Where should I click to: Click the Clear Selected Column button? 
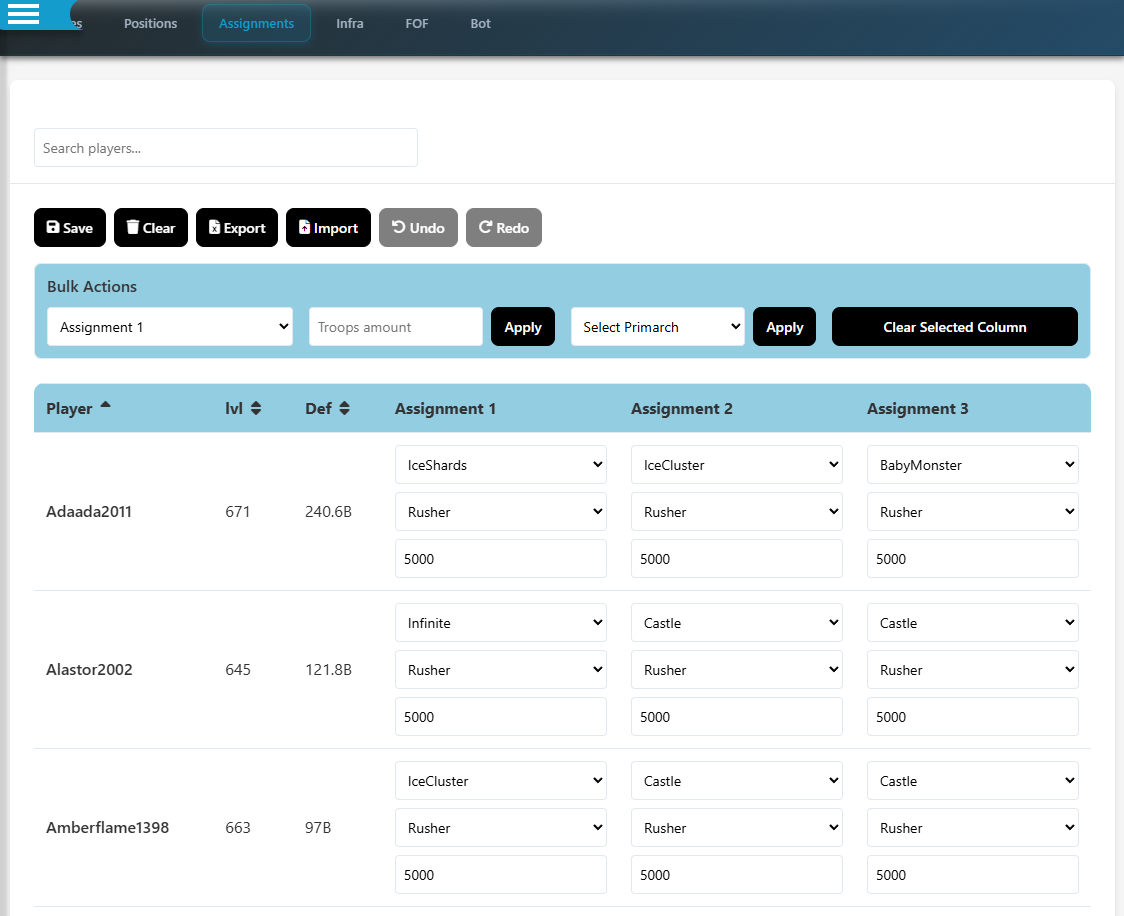(x=954, y=327)
